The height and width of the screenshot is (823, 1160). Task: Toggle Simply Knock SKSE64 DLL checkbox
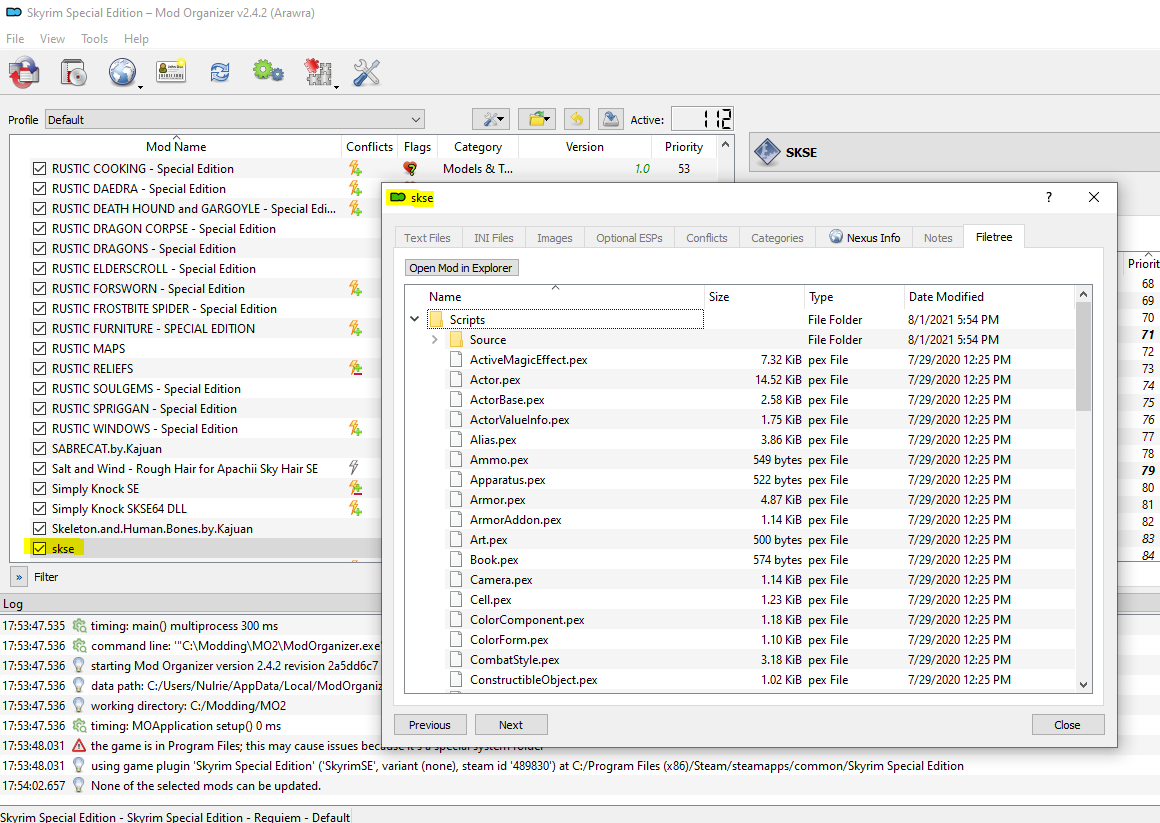40,508
